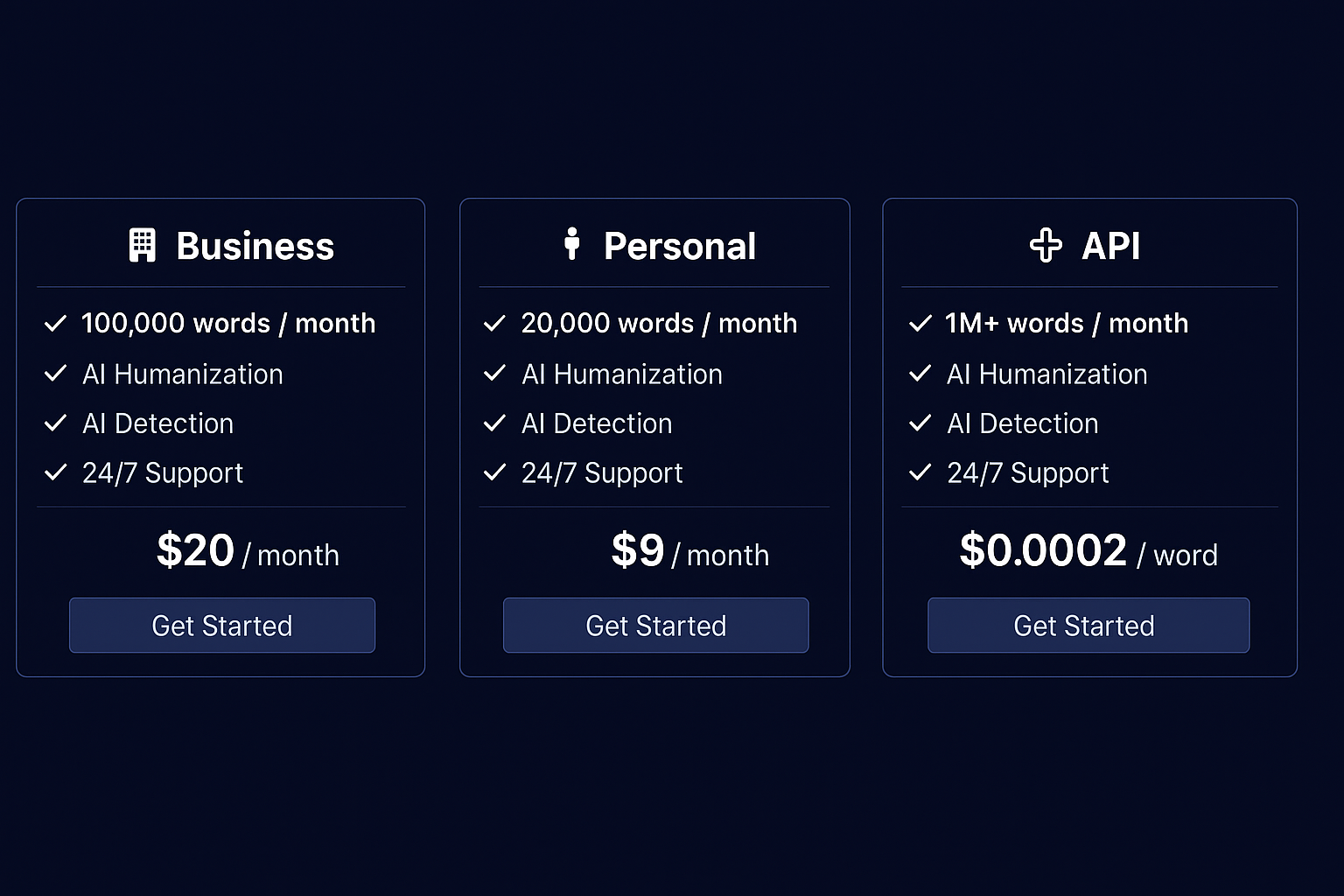Image resolution: width=1344 pixels, height=896 pixels.
Task: Click checkmark beside 20,000 words / month
Action: pos(494,324)
